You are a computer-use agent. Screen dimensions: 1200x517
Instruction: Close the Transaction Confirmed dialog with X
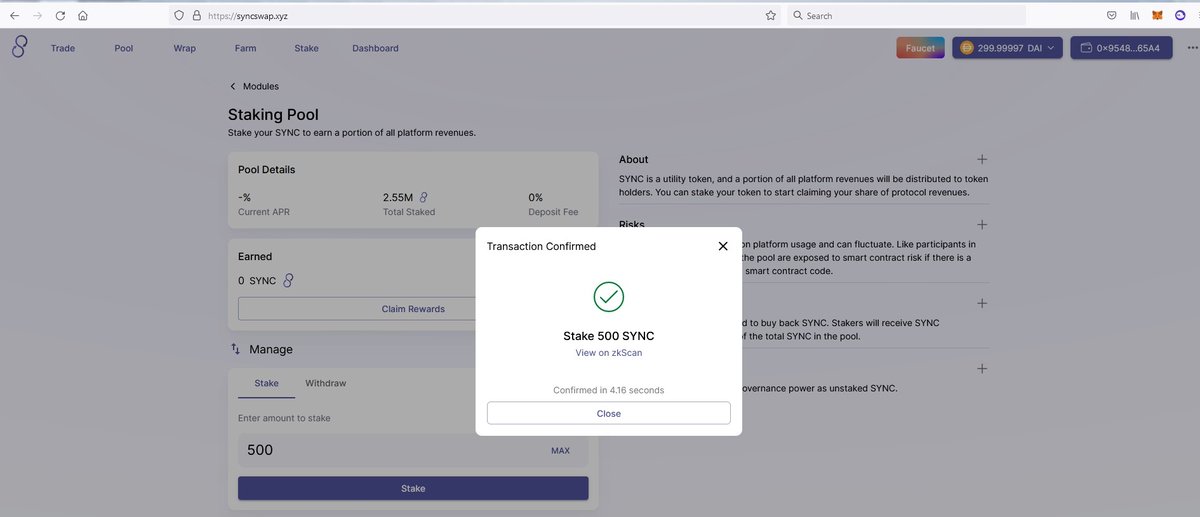click(723, 246)
